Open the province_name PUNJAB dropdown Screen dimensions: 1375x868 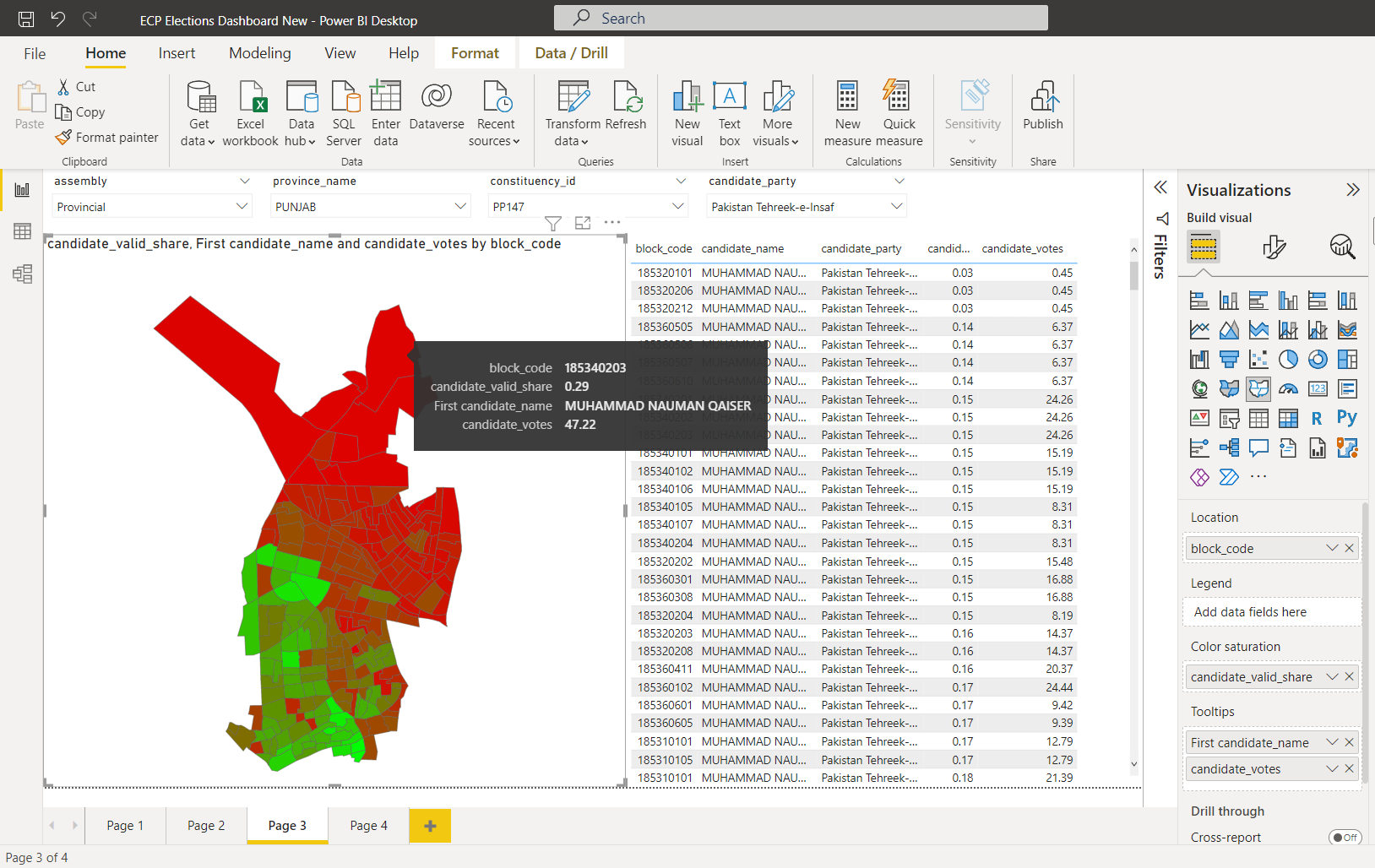tap(460, 206)
